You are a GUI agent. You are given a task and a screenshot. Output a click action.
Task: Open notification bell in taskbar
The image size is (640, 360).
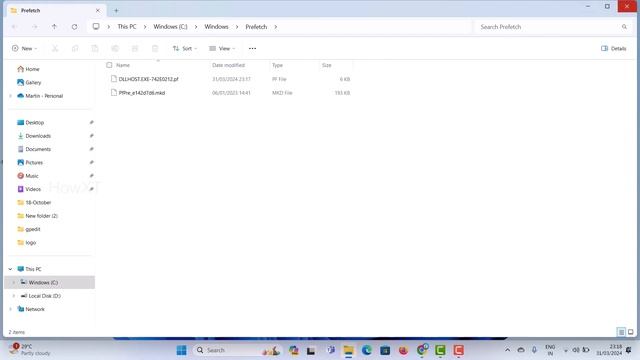(x=629, y=350)
